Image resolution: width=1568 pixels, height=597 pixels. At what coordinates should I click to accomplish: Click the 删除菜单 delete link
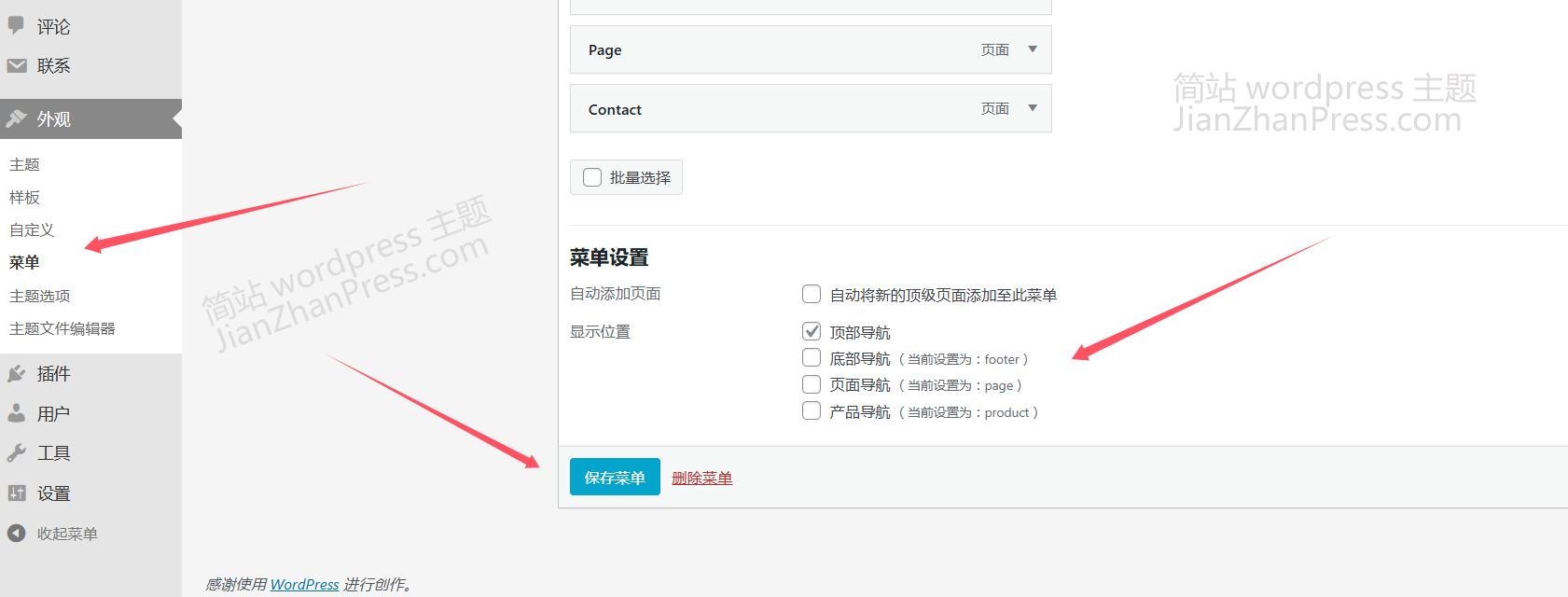[701, 478]
